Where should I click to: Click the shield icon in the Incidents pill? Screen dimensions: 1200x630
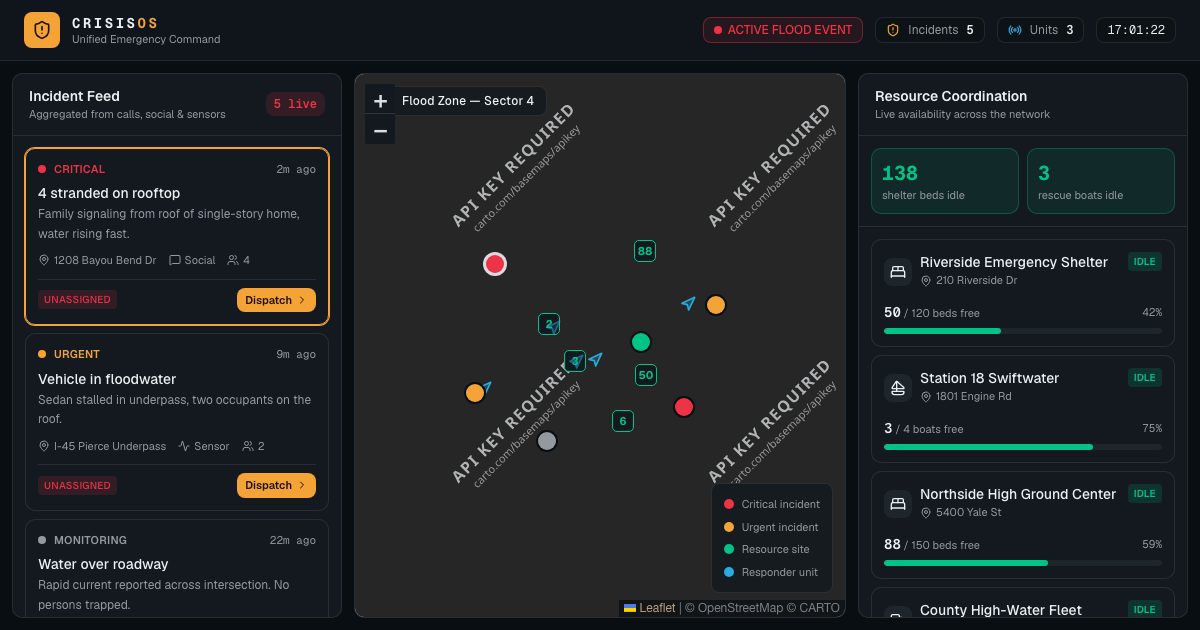pos(894,30)
